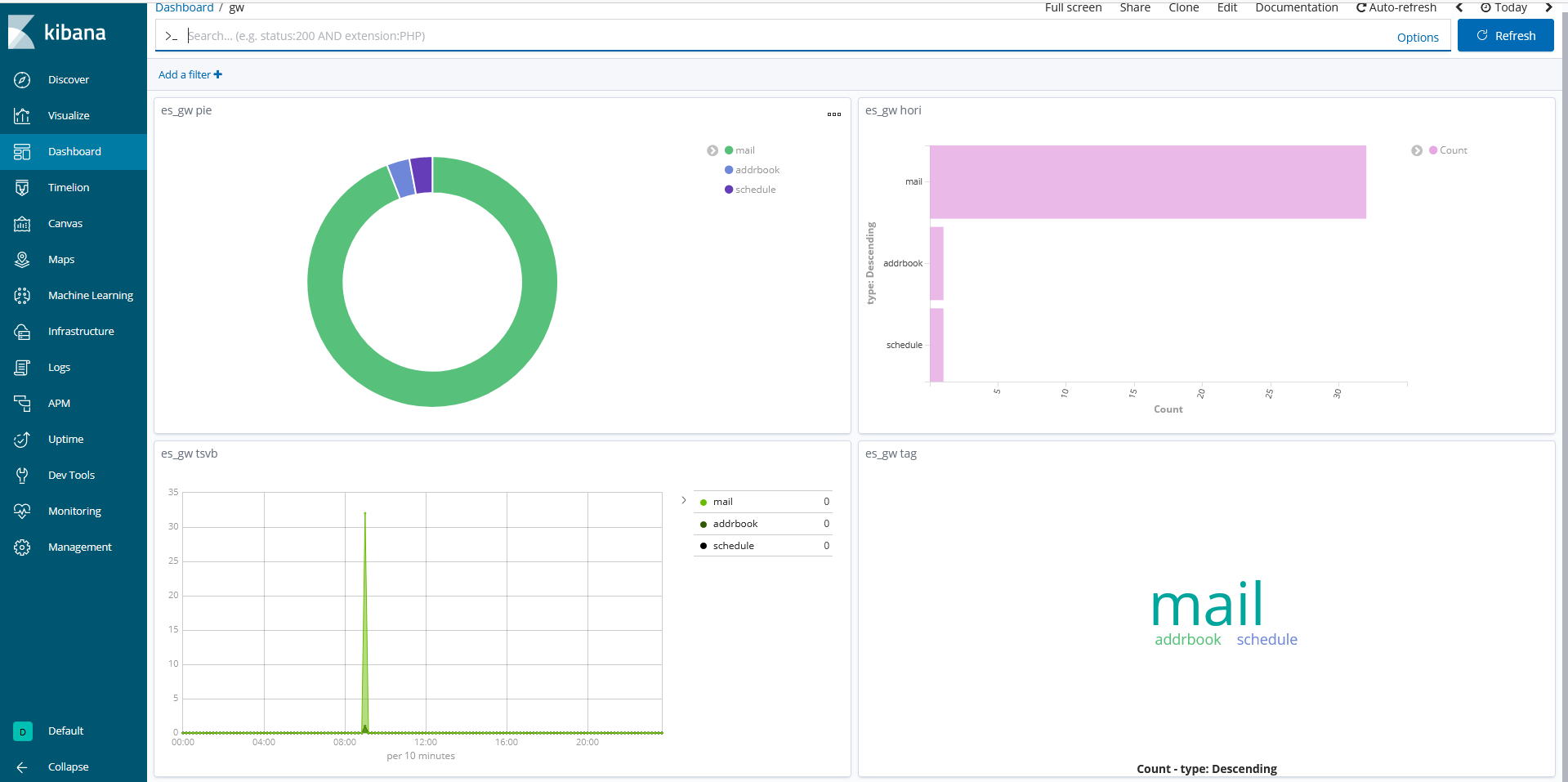This screenshot has width=1568, height=782.
Task: Click Machine Learning label in sidebar
Action: click(x=91, y=296)
